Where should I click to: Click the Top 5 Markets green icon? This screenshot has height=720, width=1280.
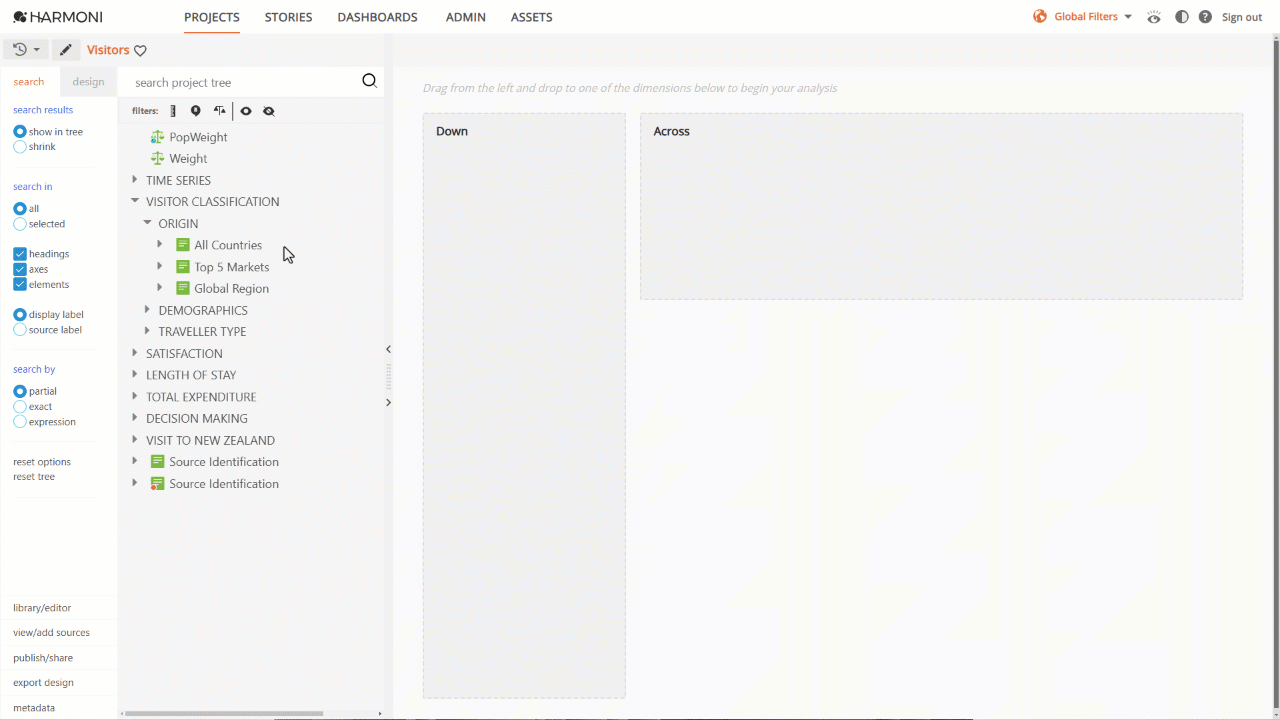(x=183, y=267)
